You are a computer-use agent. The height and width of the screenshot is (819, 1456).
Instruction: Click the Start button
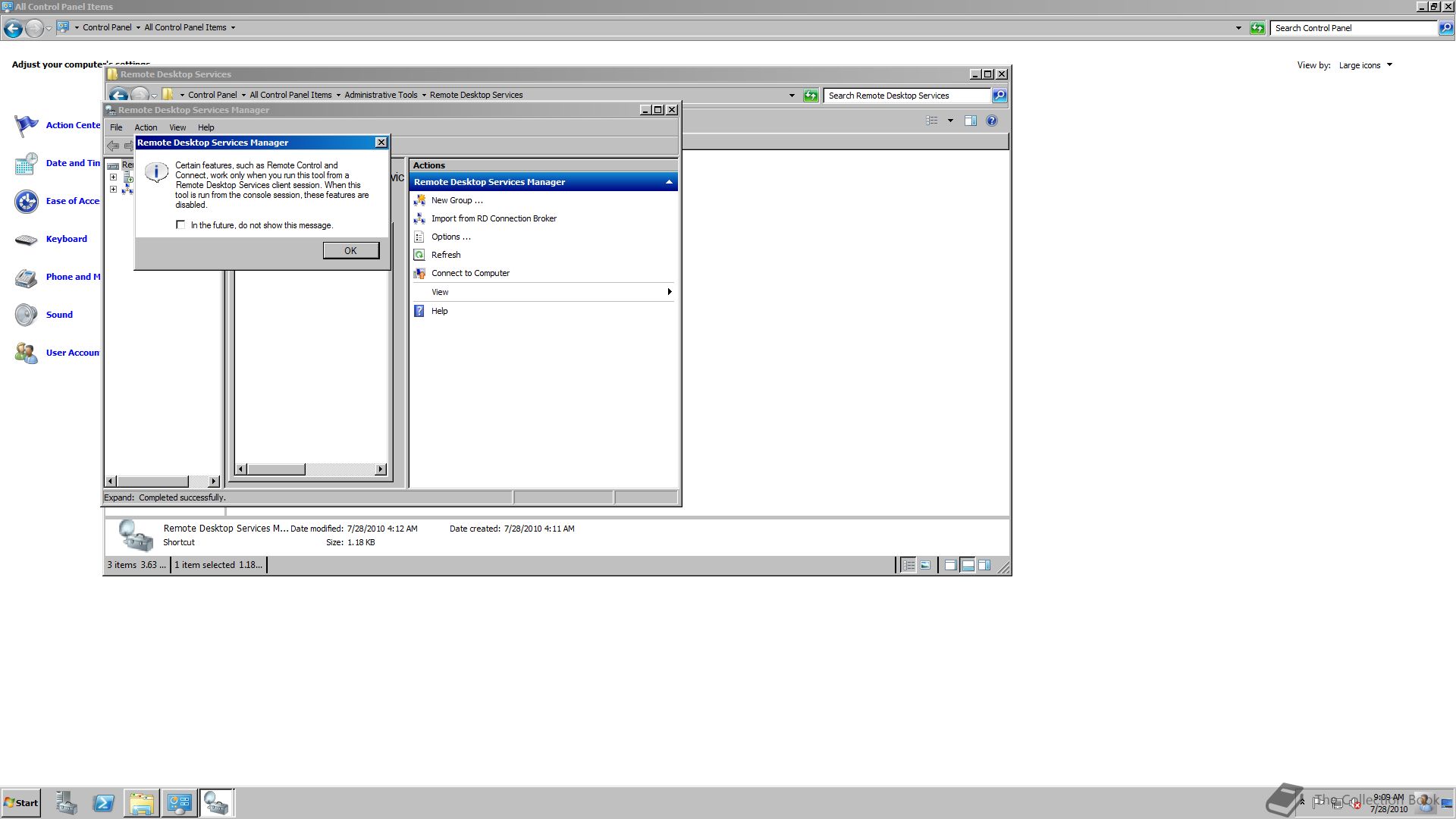click(21, 803)
